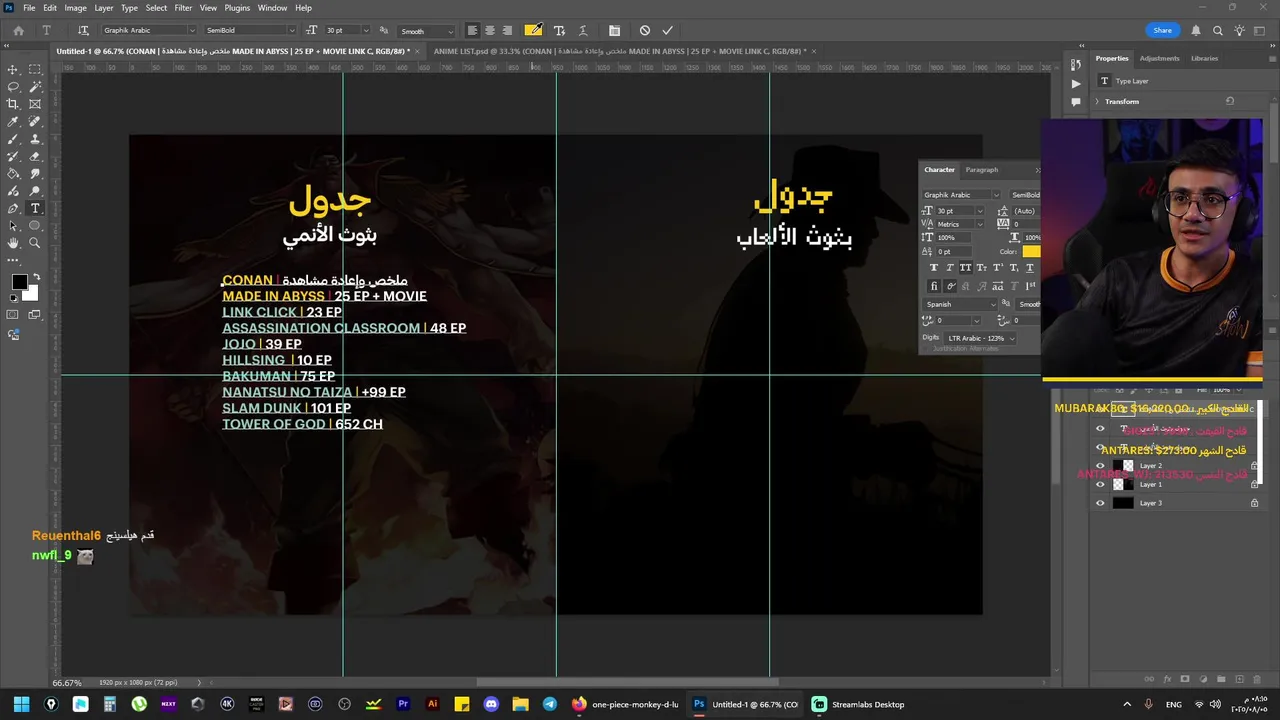The image size is (1280, 720).
Task: Enable center text alignment in options bar
Action: 490,31
